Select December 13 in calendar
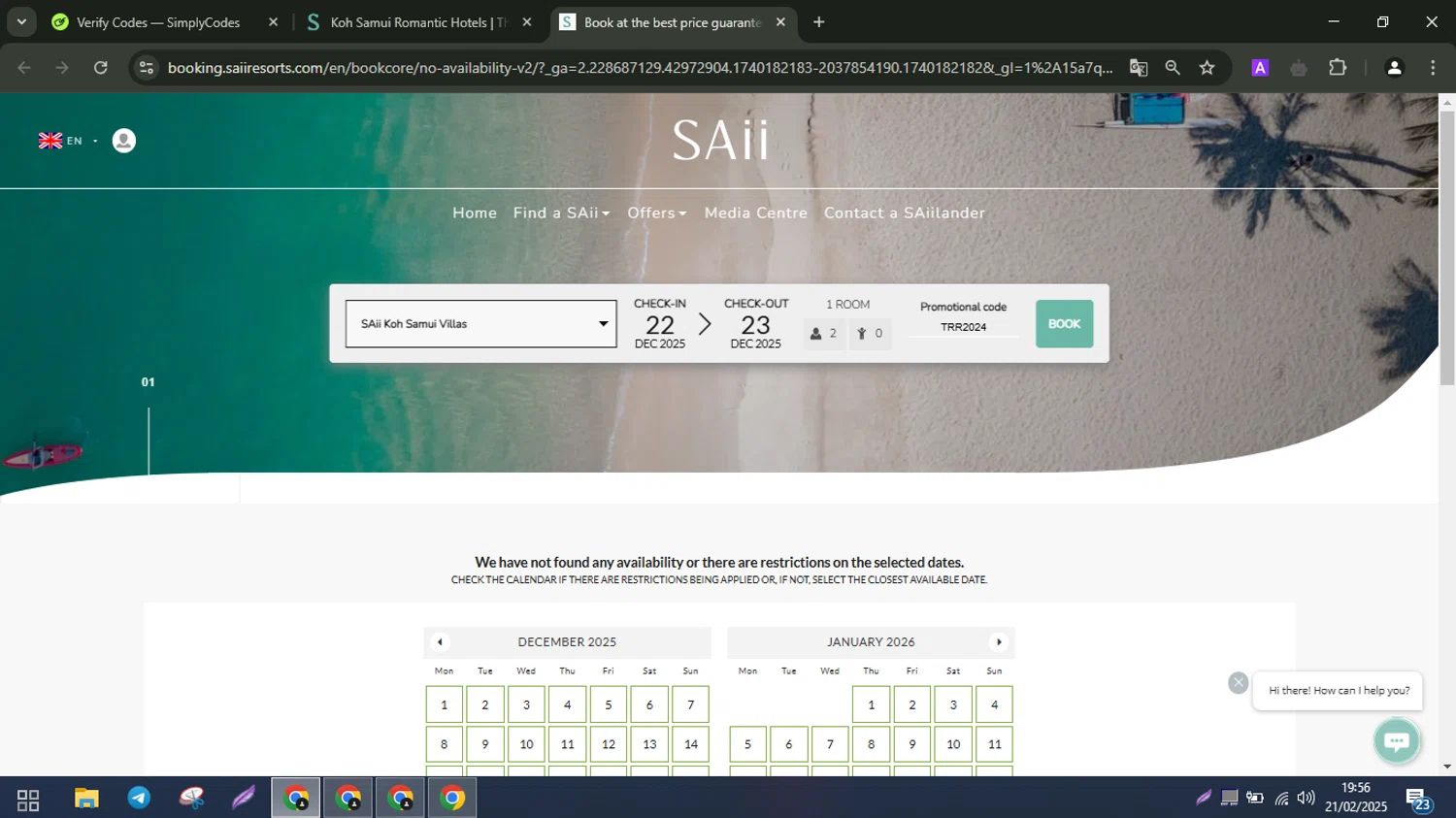Screen dimensions: 1456x818 click(x=649, y=744)
